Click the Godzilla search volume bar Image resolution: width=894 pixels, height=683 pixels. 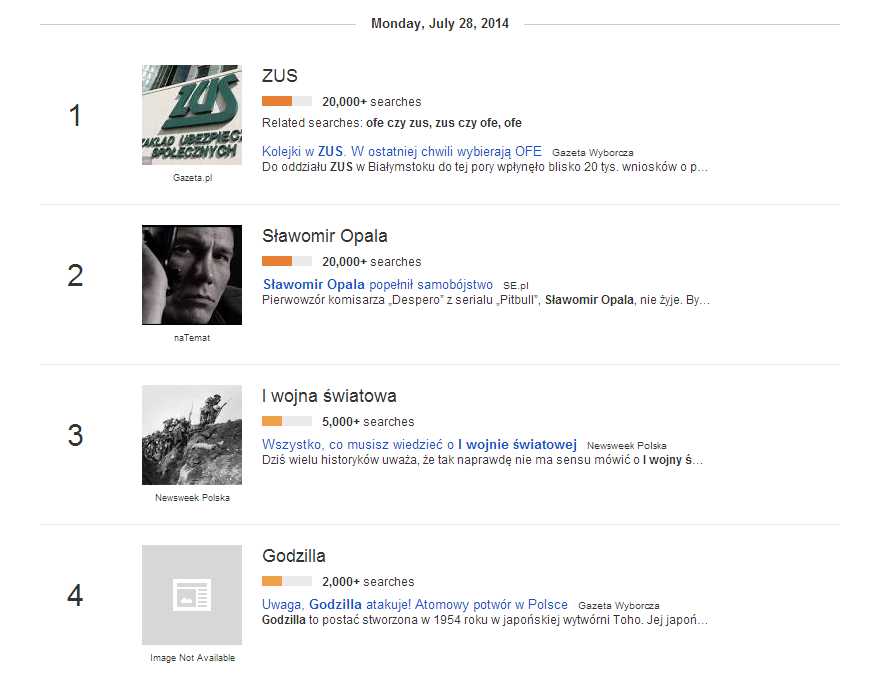coord(287,581)
